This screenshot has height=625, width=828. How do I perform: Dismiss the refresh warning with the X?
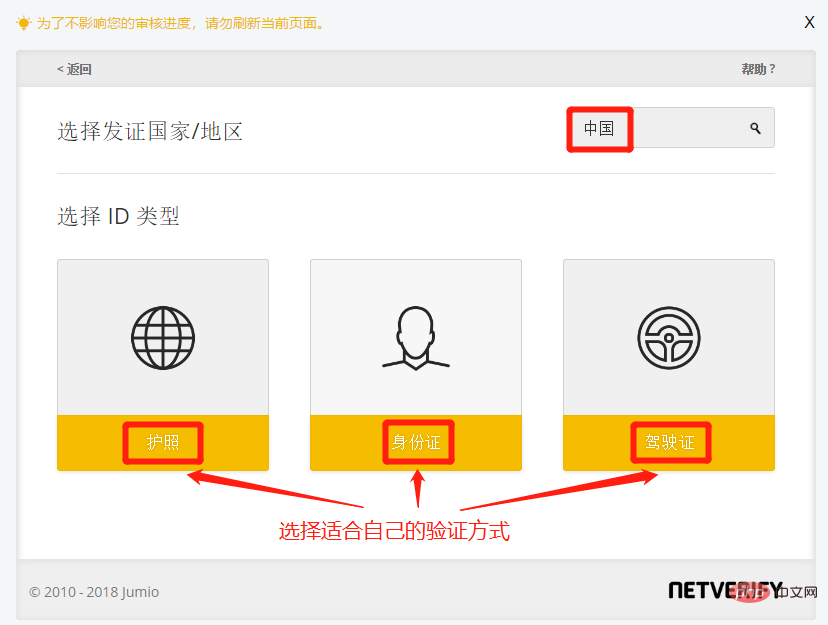click(809, 21)
